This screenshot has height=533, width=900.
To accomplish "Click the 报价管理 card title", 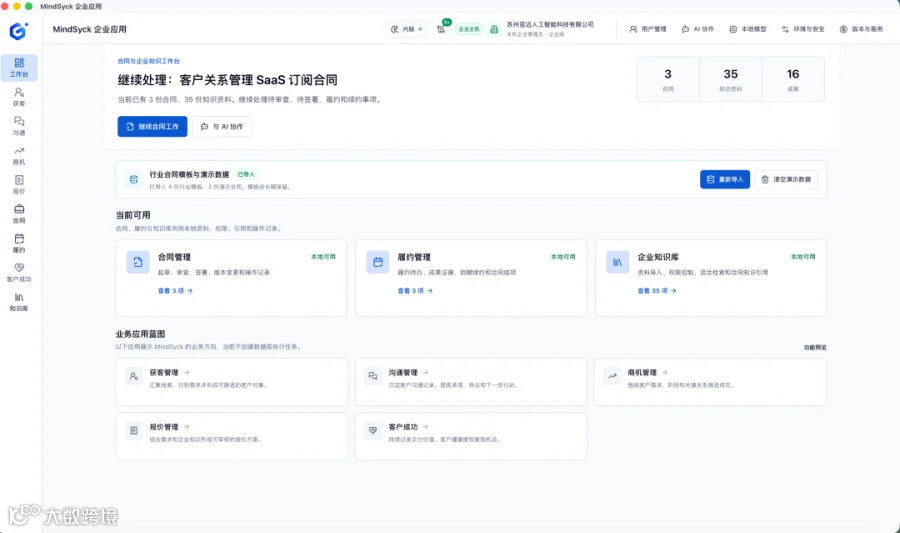I will pos(164,427).
